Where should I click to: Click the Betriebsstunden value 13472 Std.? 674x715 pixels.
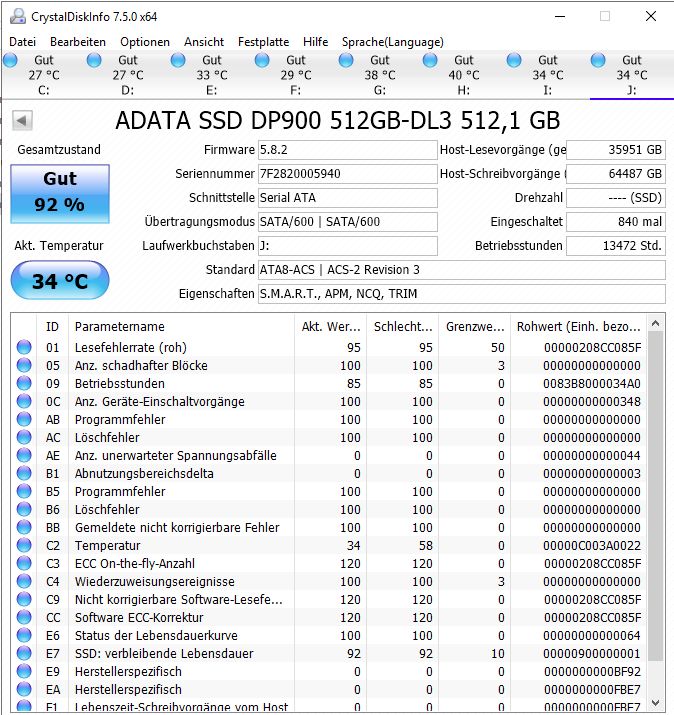pos(616,246)
